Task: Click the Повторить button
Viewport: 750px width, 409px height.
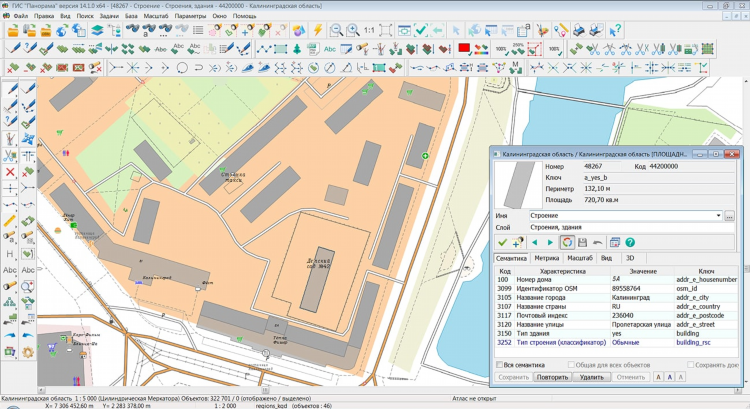Action: 552,377
